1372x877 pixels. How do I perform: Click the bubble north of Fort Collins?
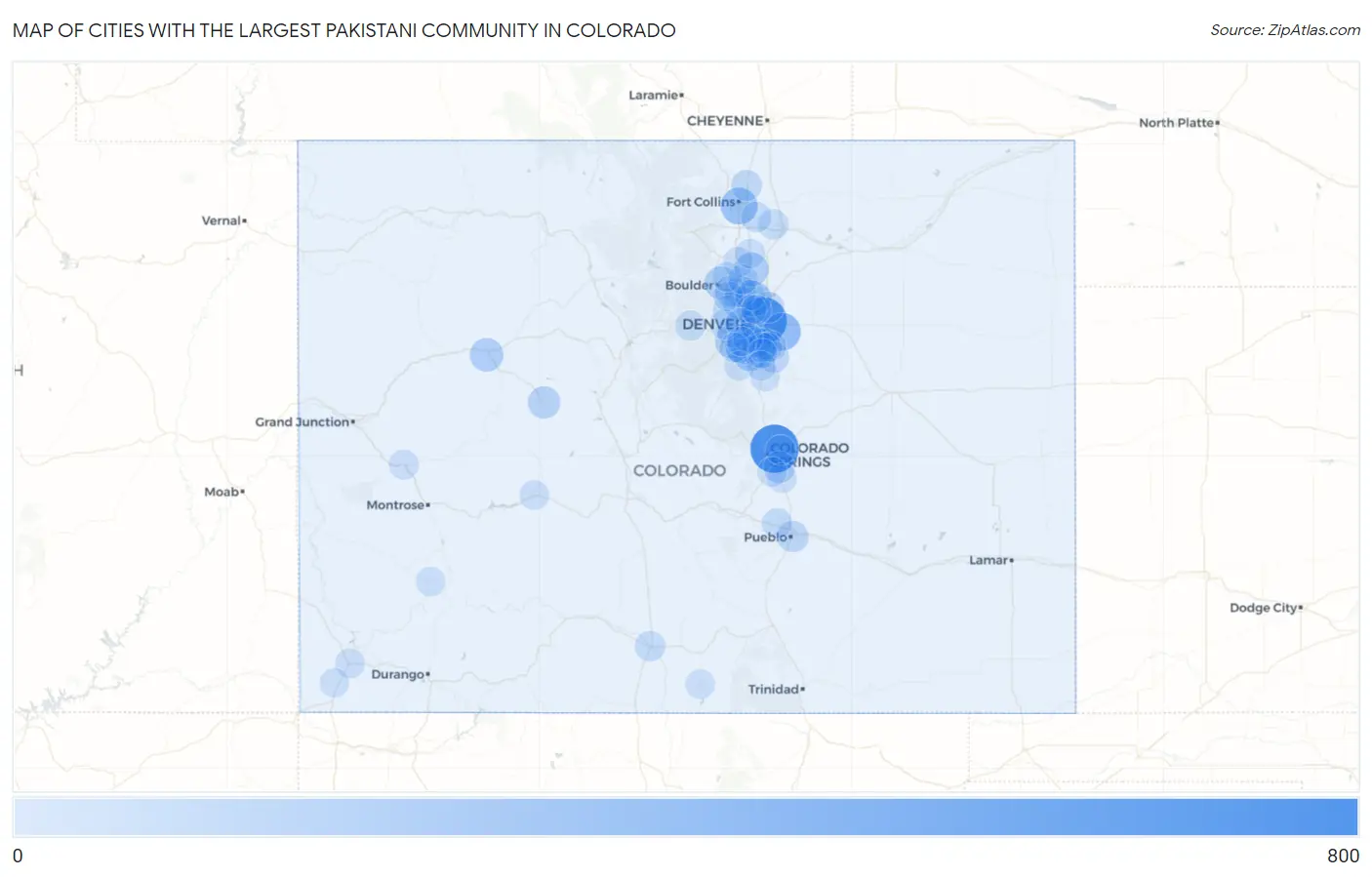746,185
